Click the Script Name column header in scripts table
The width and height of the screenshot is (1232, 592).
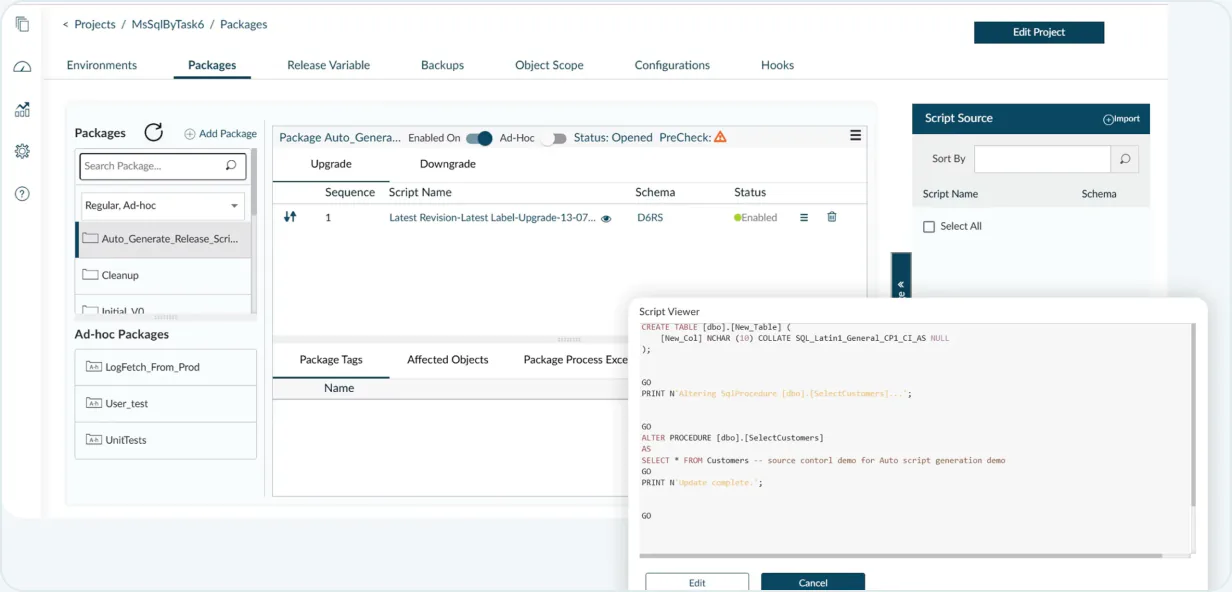click(x=420, y=192)
